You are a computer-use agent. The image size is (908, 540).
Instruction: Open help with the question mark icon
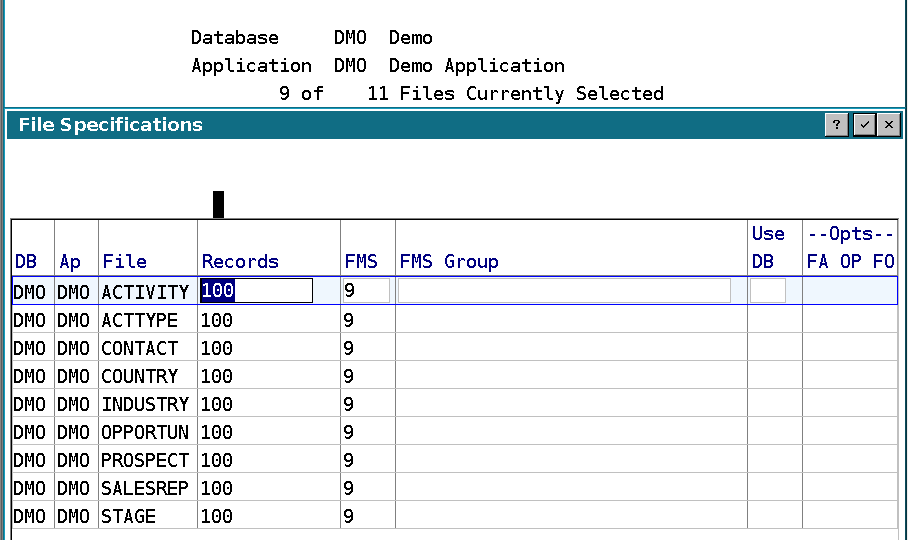click(836, 124)
